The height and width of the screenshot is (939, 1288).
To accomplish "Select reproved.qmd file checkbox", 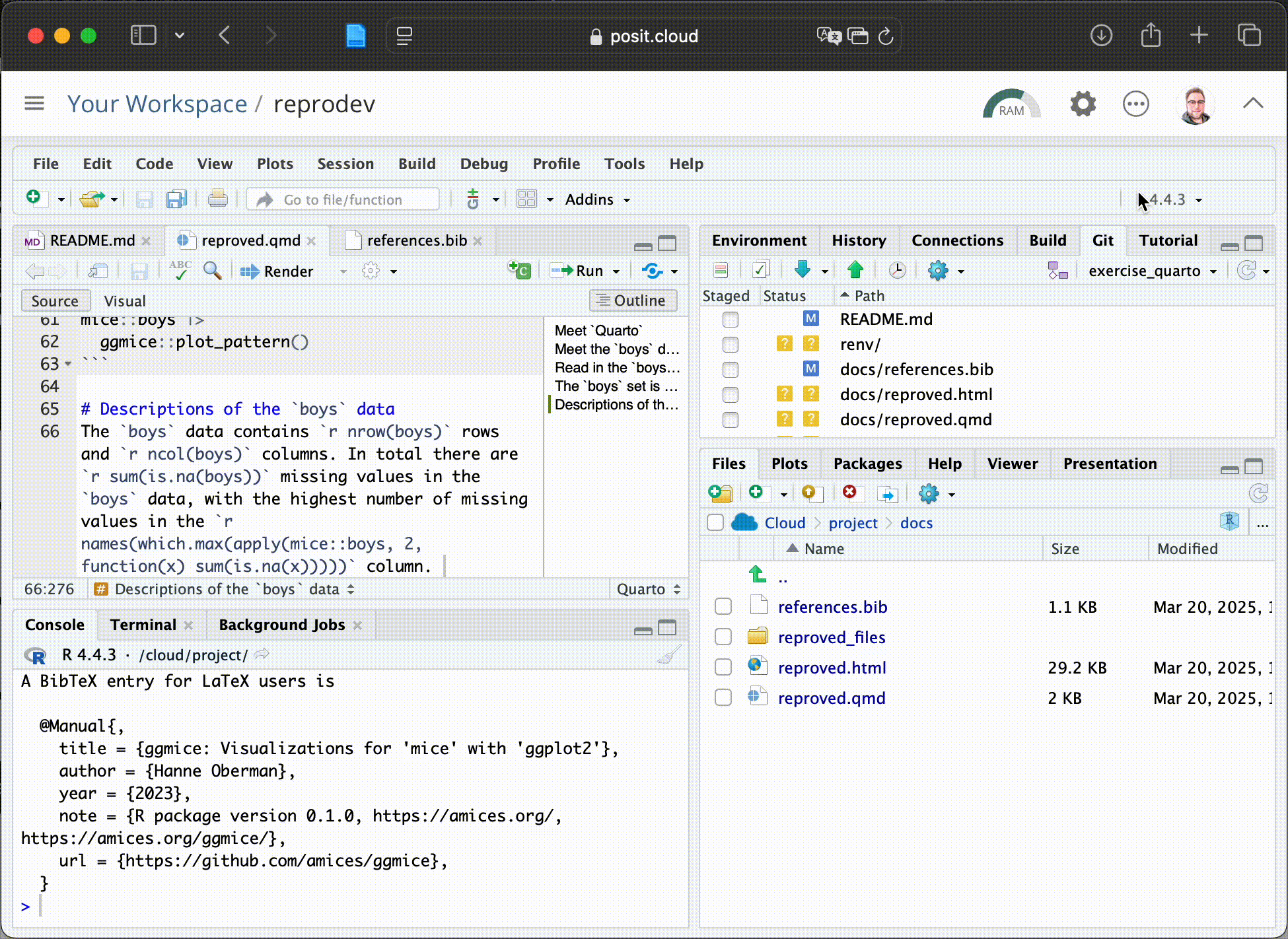I will 723,697.
